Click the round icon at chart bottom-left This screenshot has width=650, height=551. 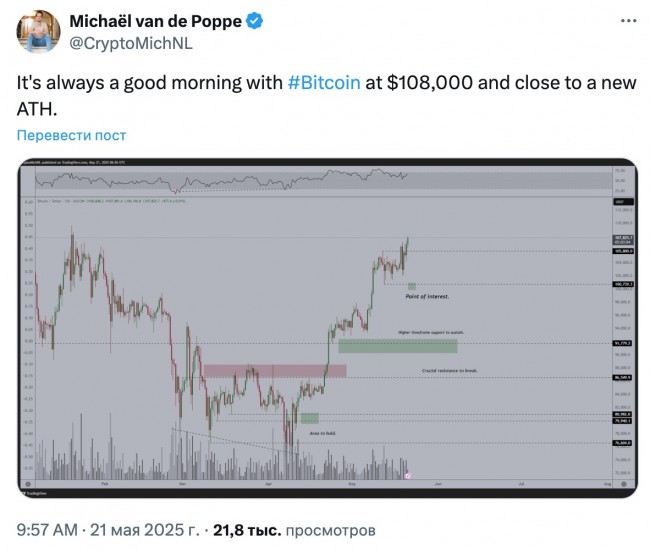point(28,484)
